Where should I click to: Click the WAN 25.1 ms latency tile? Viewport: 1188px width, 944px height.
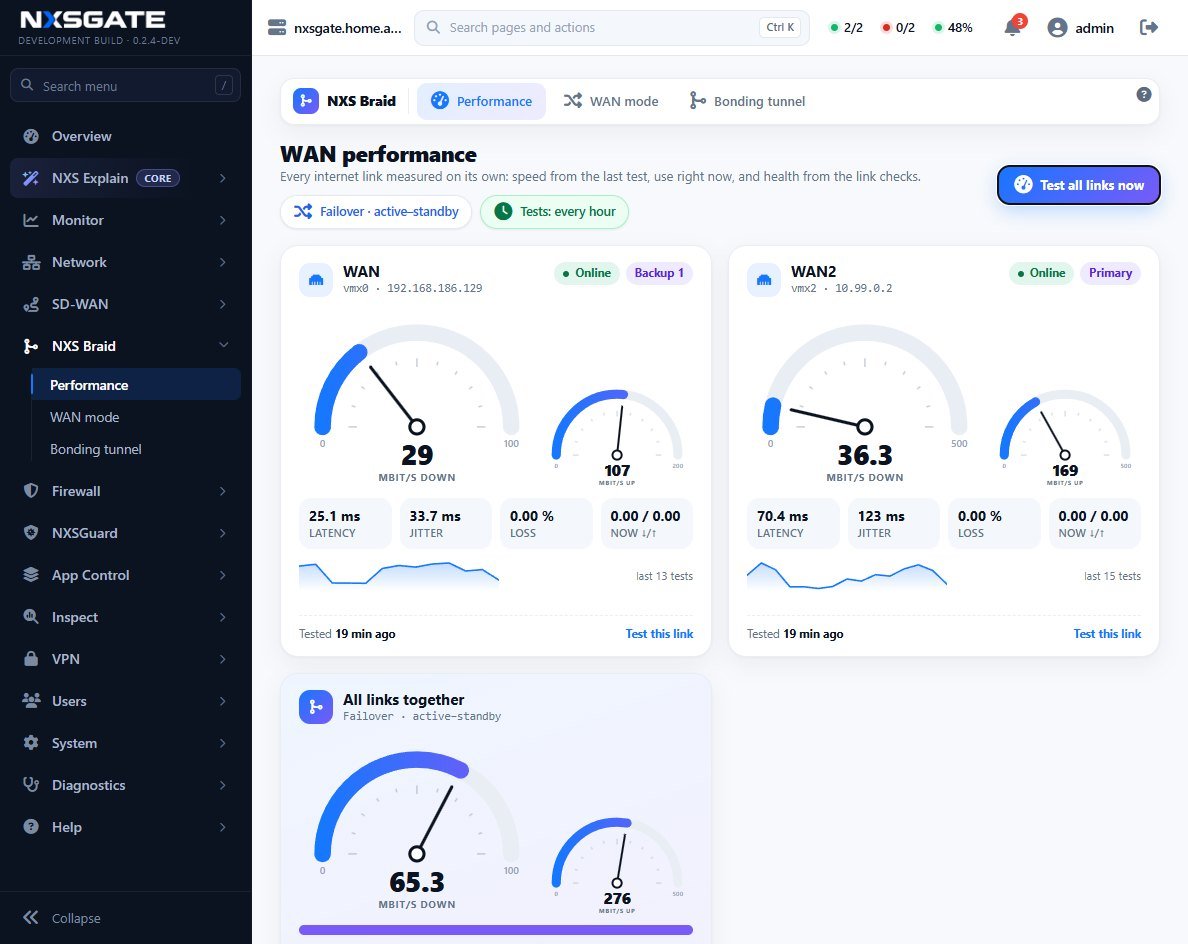point(345,524)
